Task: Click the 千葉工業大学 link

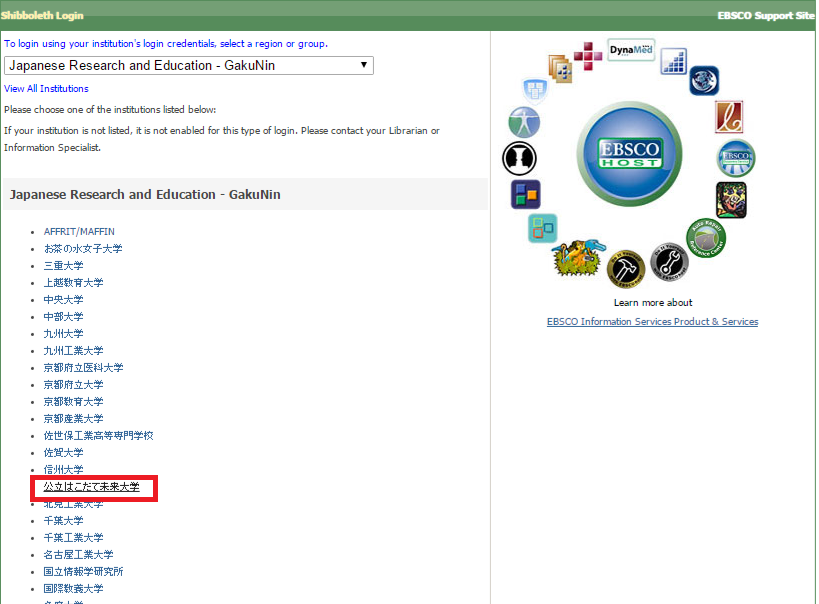Action: [74, 538]
